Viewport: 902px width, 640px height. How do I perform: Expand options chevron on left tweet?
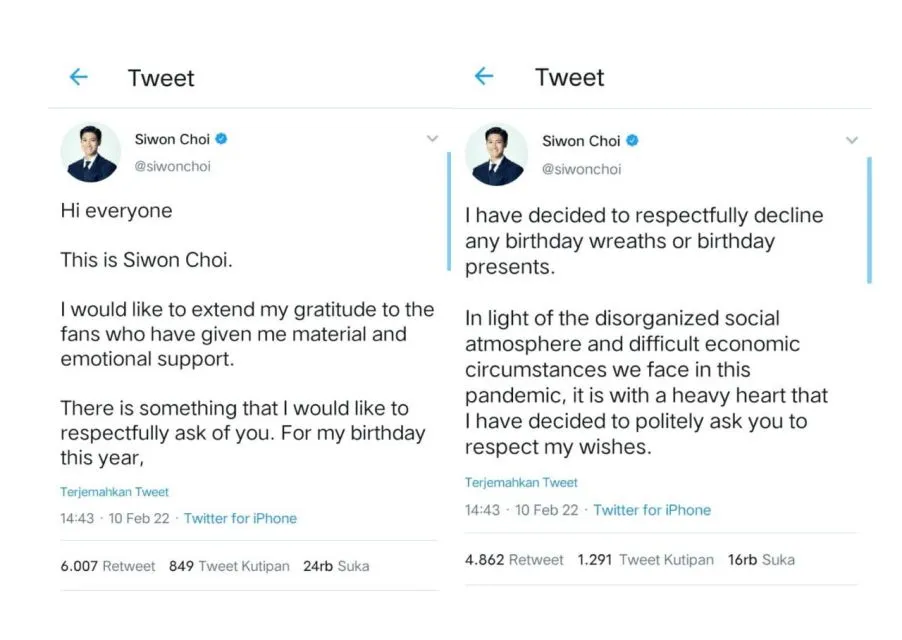[433, 139]
